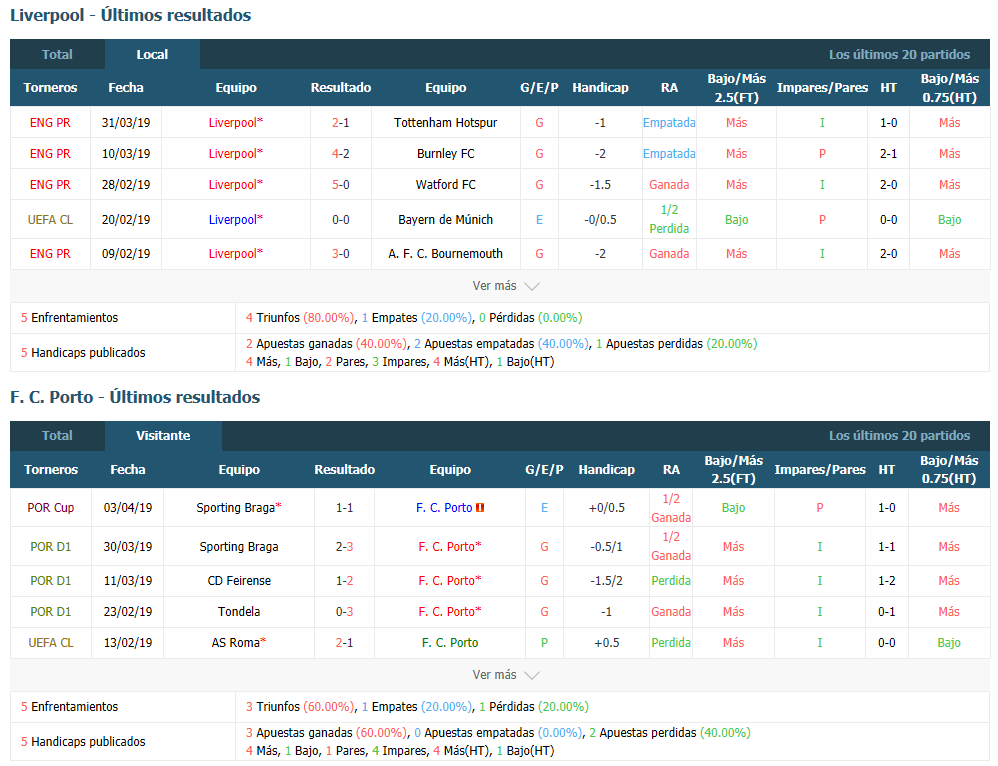Open 1-2 result versus CD Feirense
Viewport: 998px width, 766px height.
[x=344, y=581]
